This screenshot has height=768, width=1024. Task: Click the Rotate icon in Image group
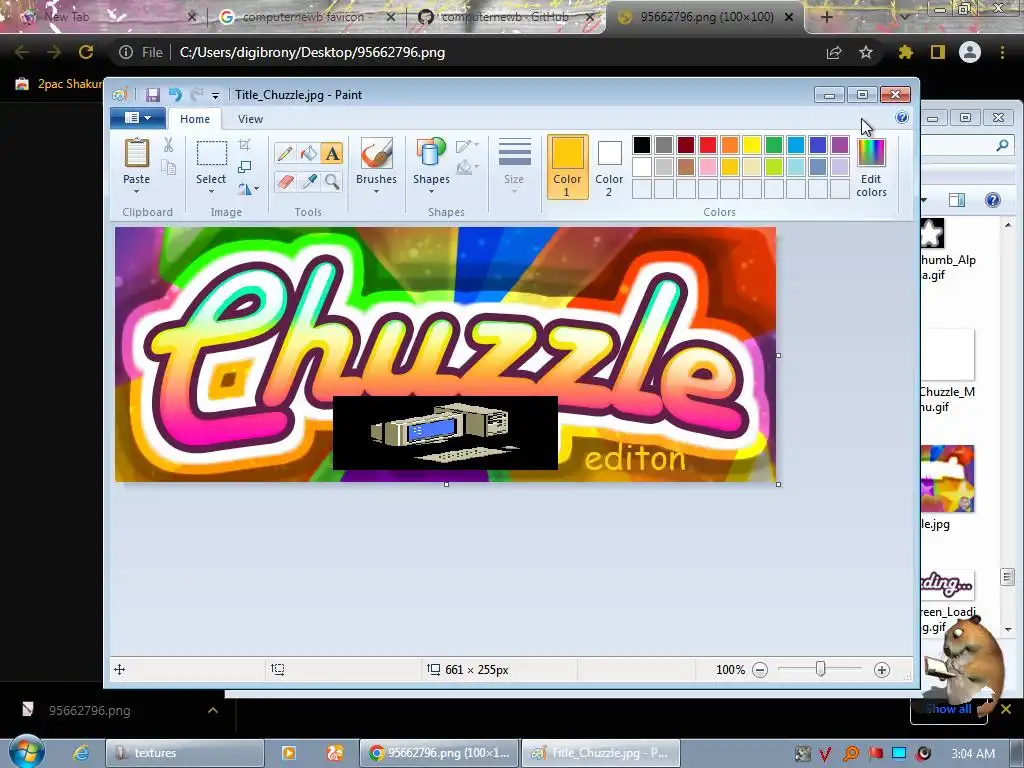[x=244, y=189]
